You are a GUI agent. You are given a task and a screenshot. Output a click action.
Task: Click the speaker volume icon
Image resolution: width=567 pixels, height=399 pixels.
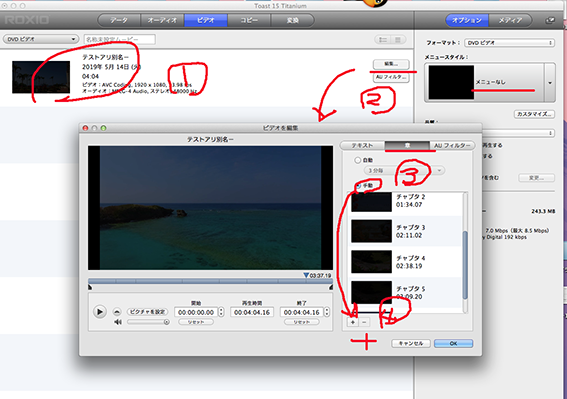click(x=118, y=322)
